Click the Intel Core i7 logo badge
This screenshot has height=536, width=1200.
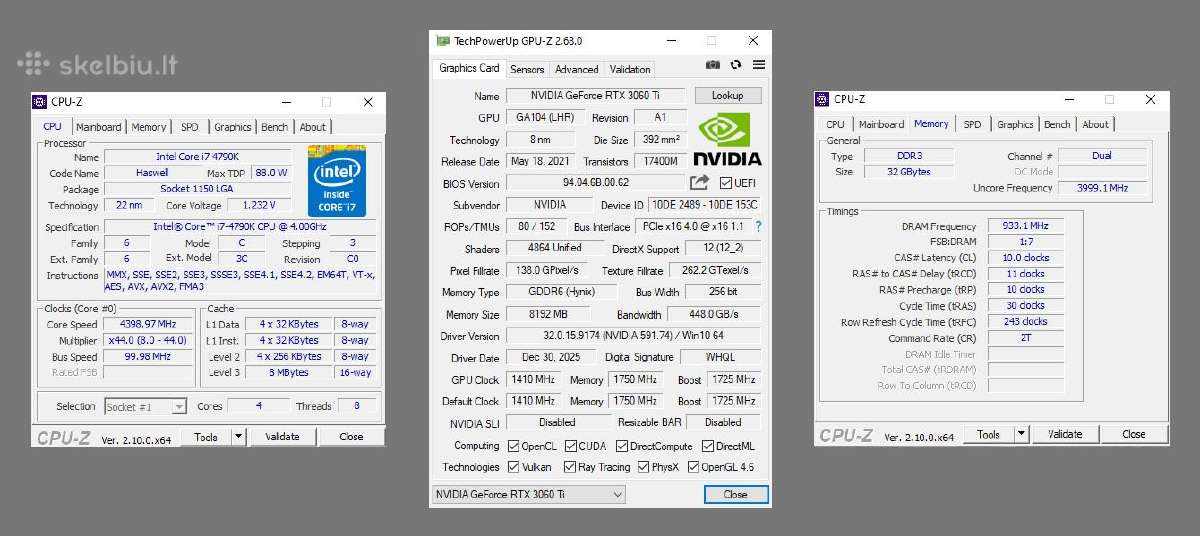tap(337, 180)
